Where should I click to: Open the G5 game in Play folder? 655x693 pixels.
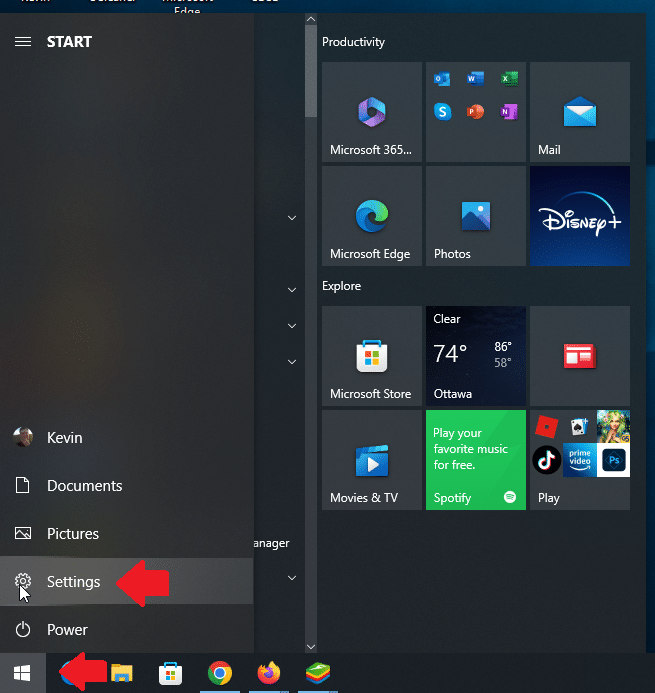pos(613,426)
